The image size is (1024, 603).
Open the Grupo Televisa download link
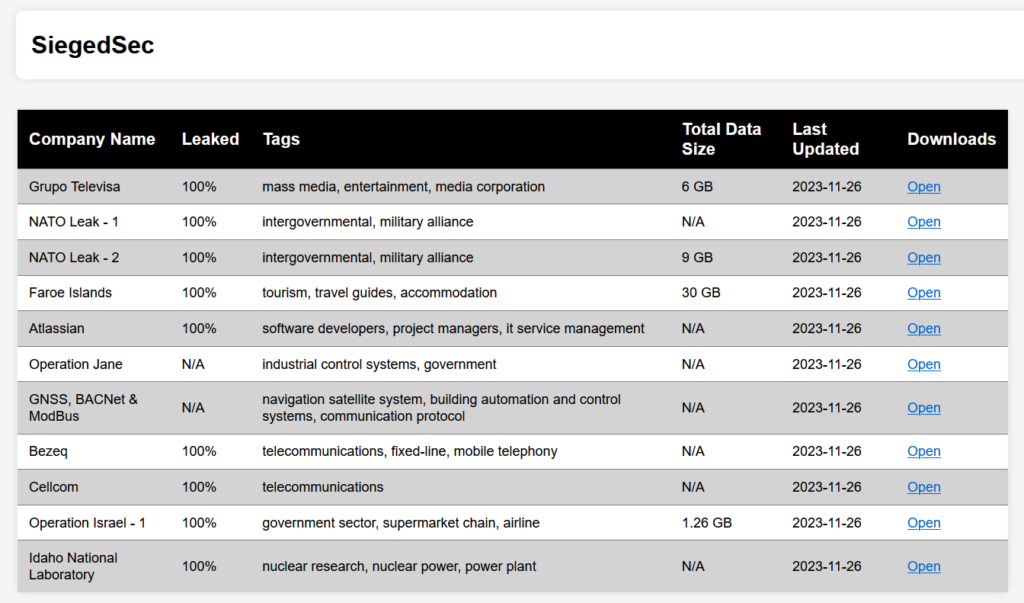click(923, 187)
